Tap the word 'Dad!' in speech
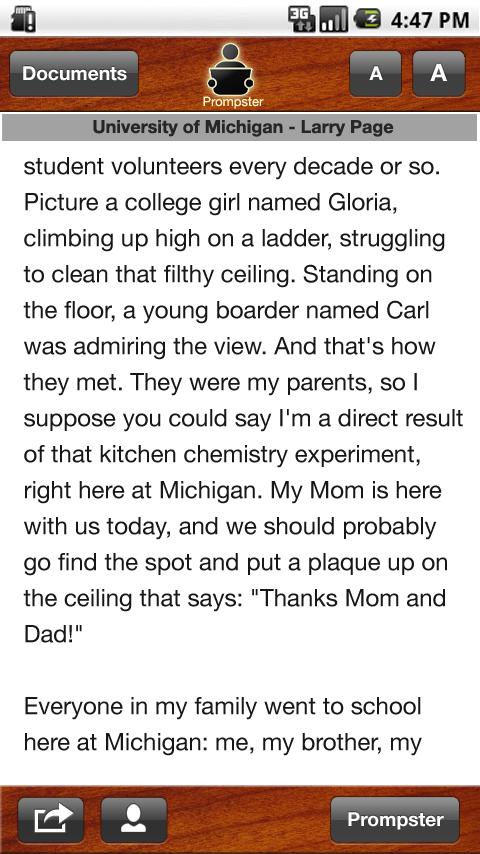 [53, 635]
